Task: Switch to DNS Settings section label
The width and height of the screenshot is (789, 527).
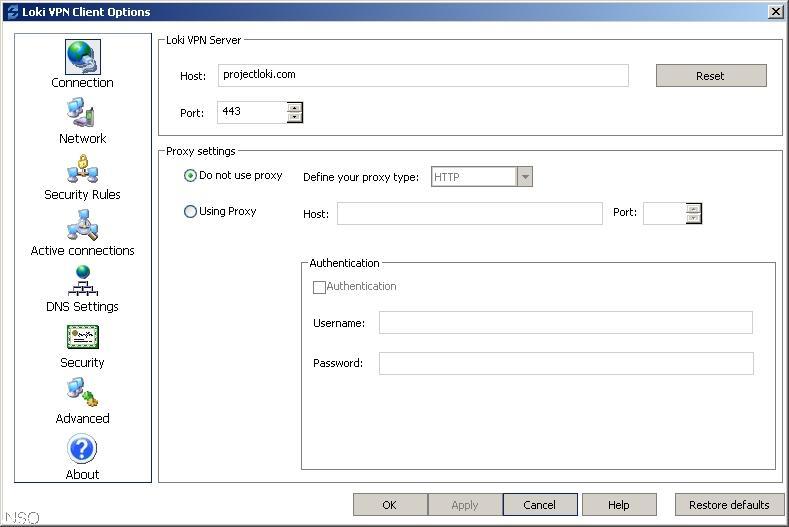Action: pos(83,307)
